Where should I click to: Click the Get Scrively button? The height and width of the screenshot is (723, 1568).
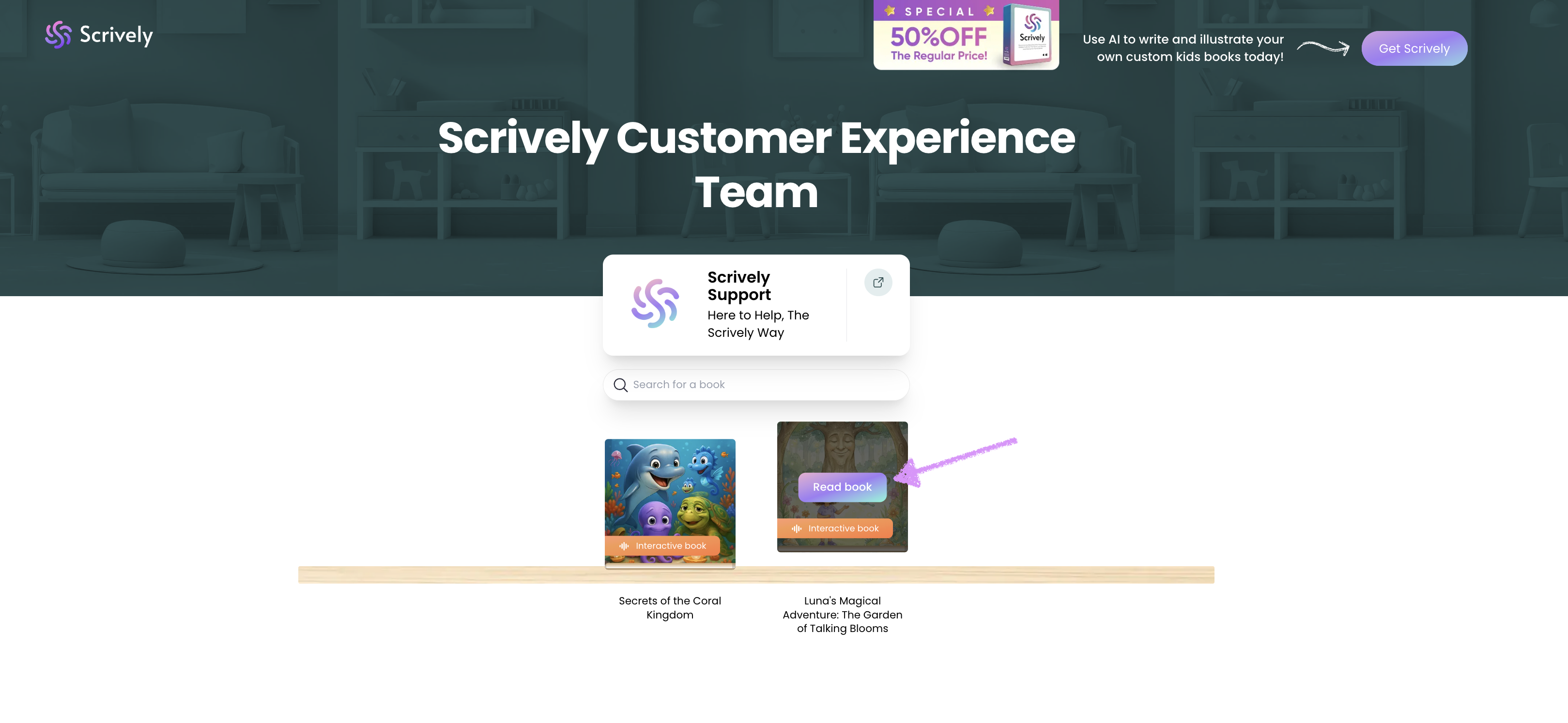click(1414, 49)
